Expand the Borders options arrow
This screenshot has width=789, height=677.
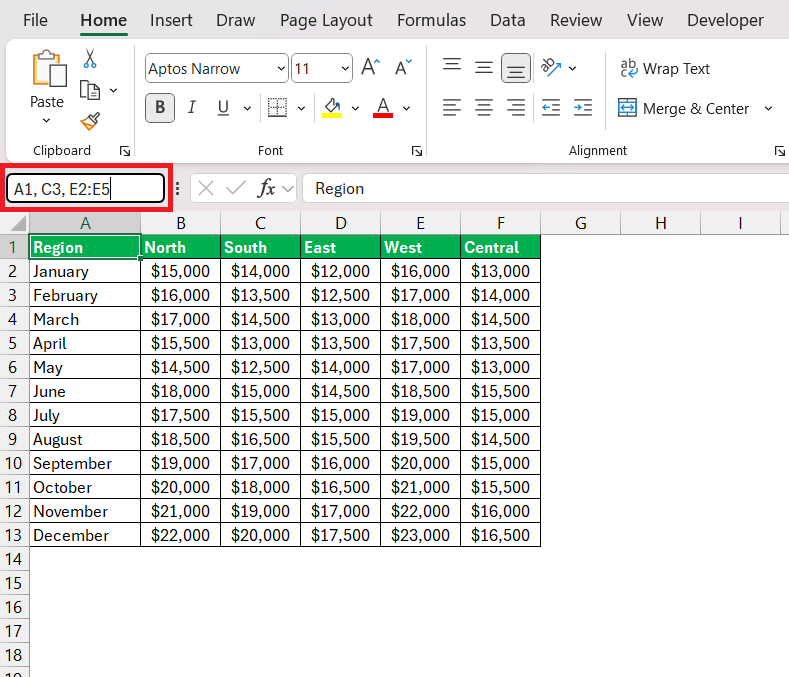pos(301,108)
